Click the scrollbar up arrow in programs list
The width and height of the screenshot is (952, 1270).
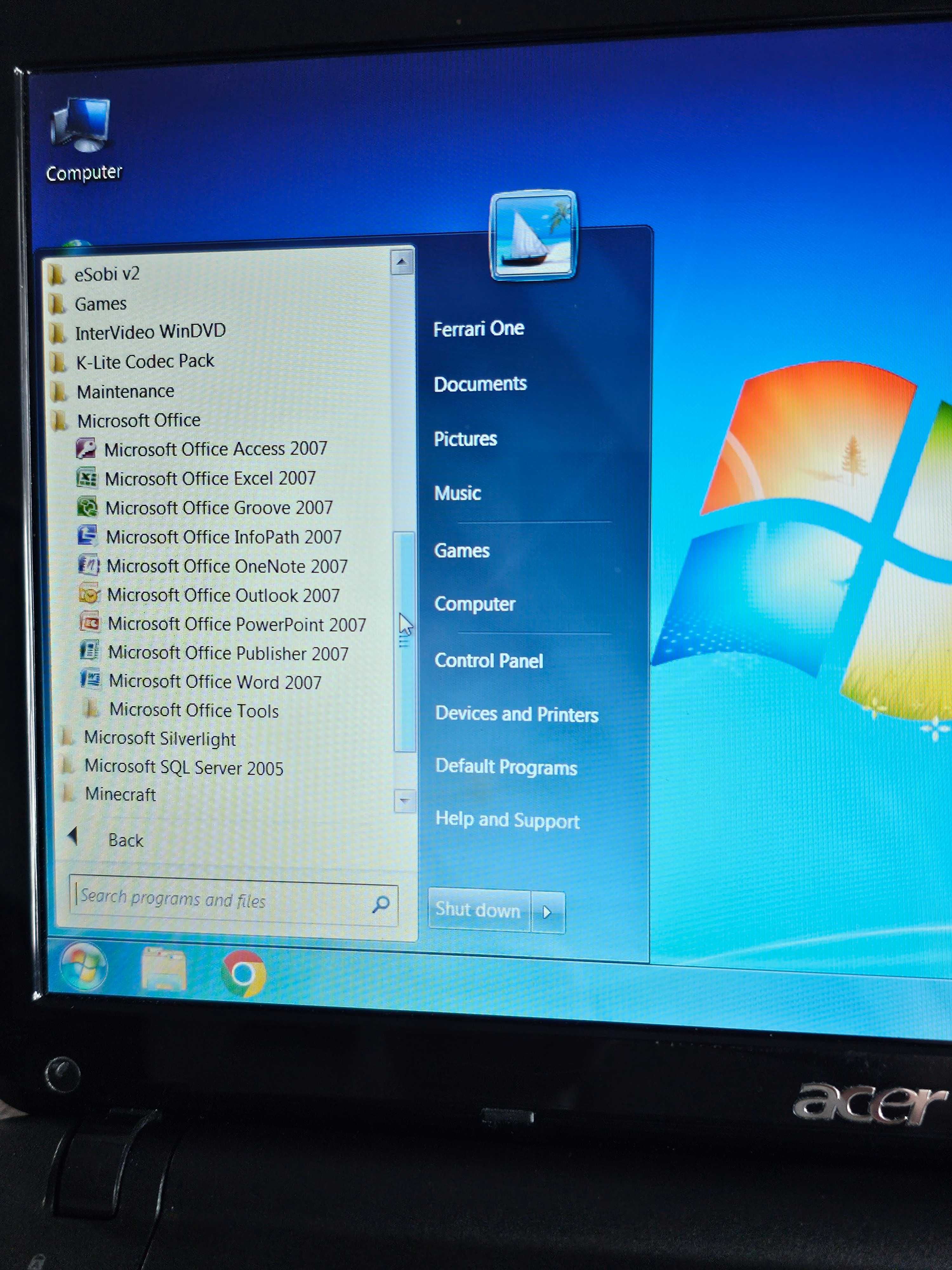(x=402, y=262)
